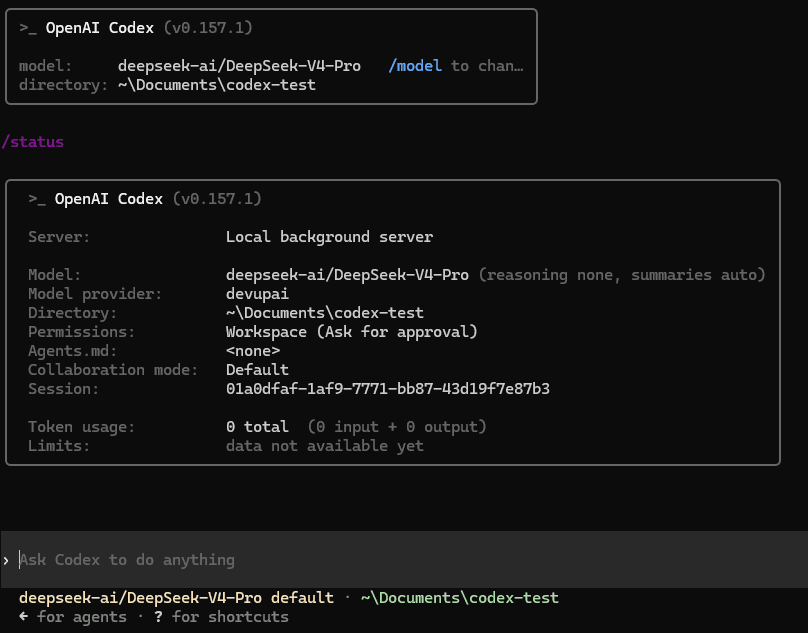Click 'data not available yet' limits text
Image resolution: width=808 pixels, height=633 pixels.
[325, 446]
